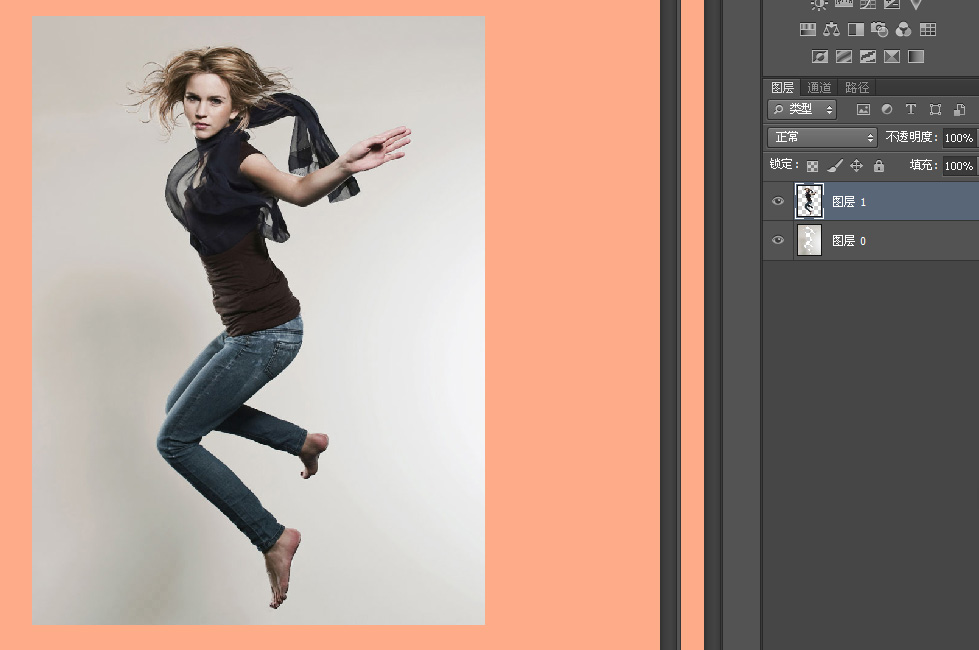Toggle the lock all padlock icon
The image size is (979, 650).
click(879, 166)
